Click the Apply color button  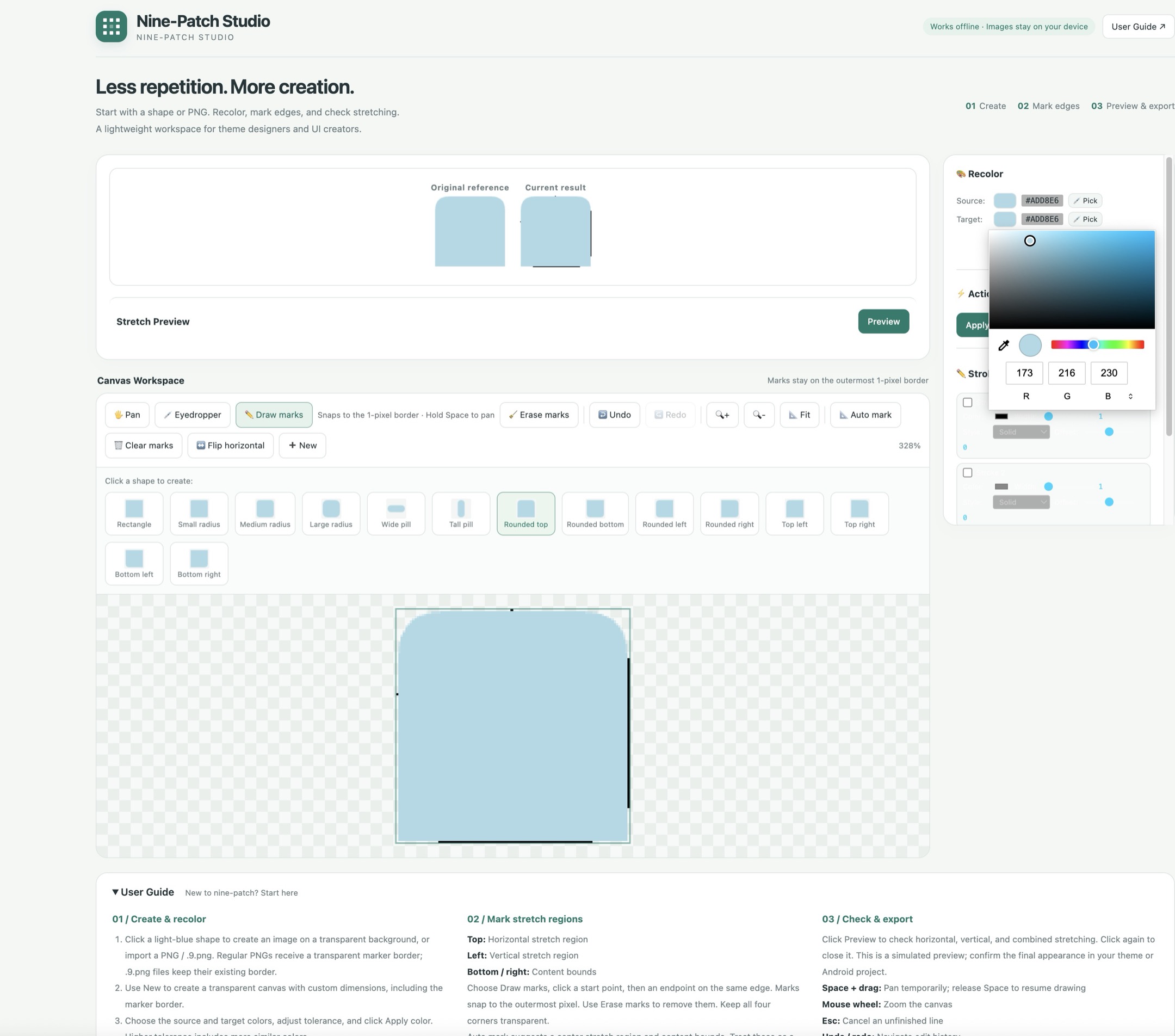tap(973, 325)
